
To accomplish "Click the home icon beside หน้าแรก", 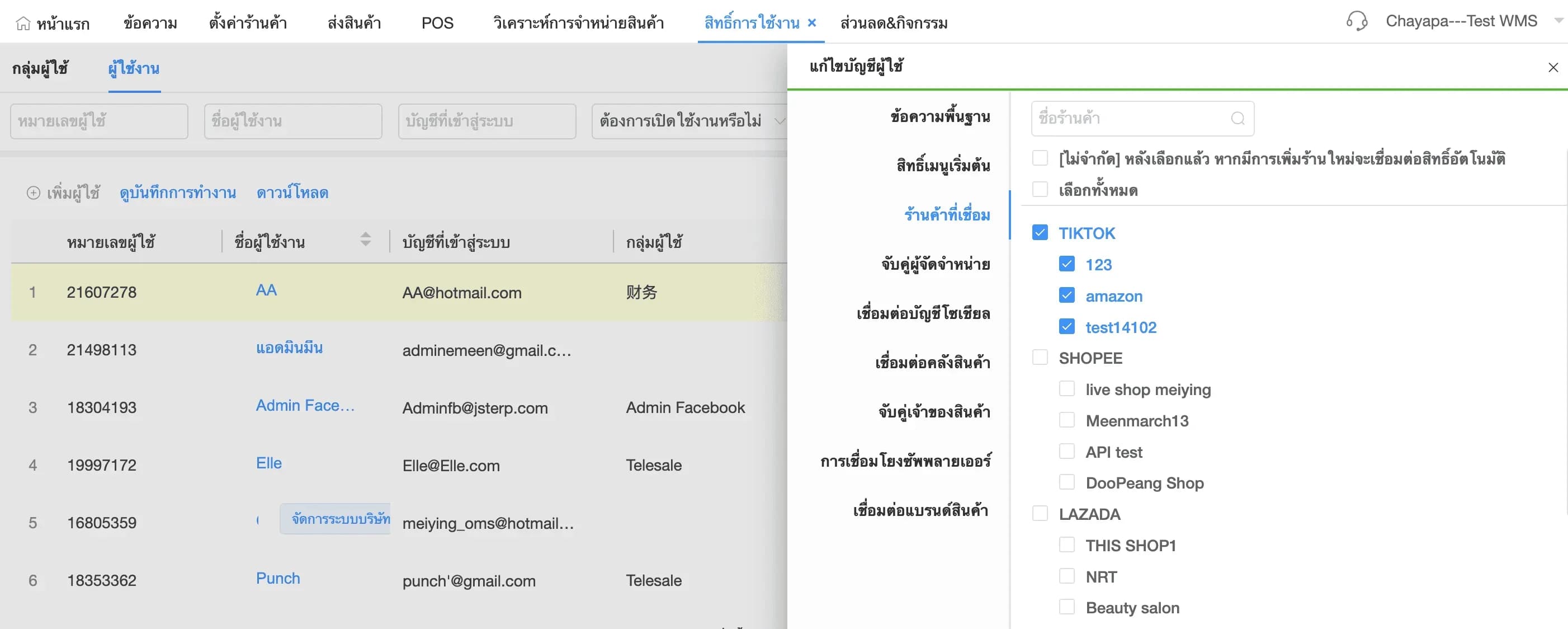I will point(23,24).
